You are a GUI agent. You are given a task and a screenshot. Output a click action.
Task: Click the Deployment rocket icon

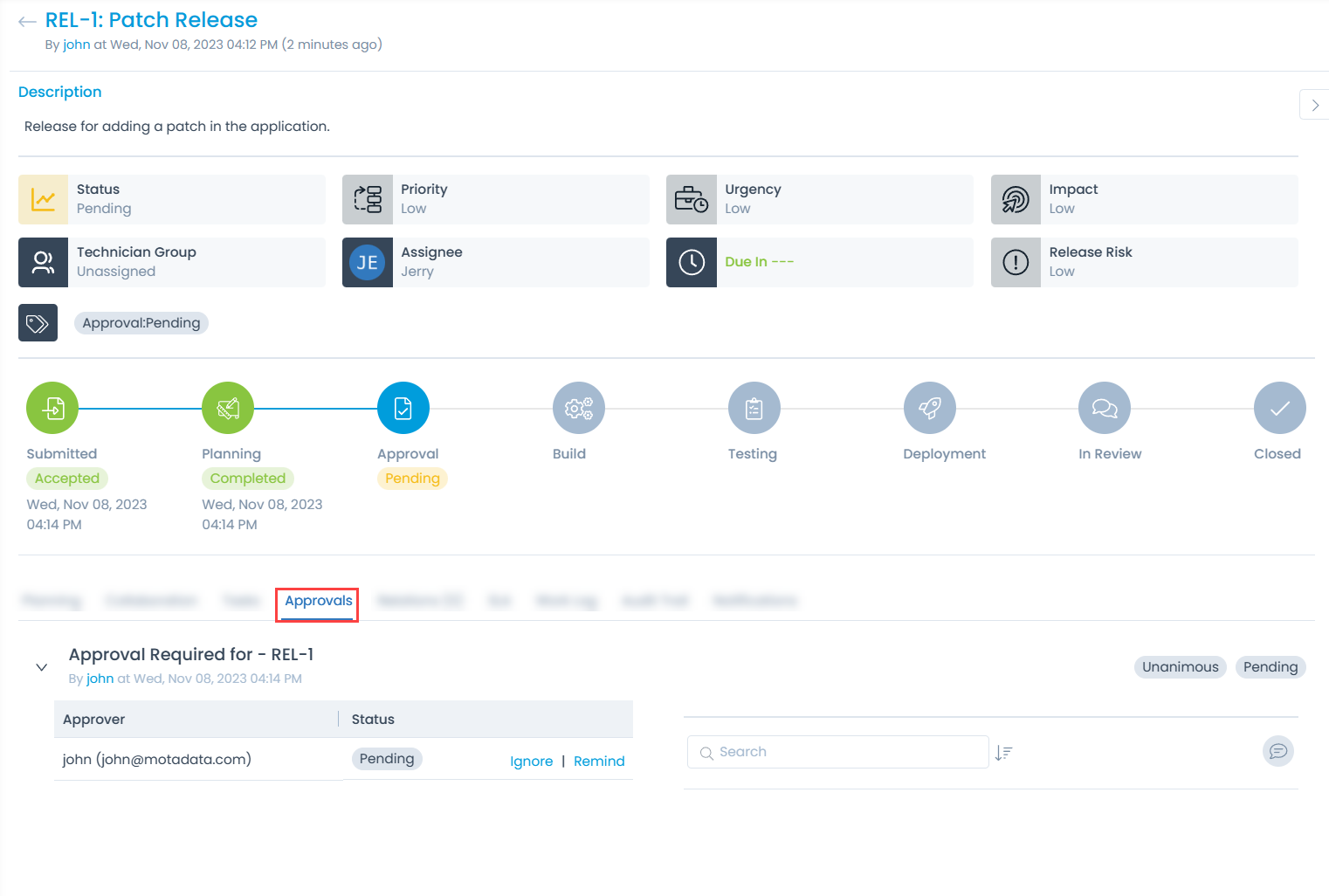click(930, 408)
